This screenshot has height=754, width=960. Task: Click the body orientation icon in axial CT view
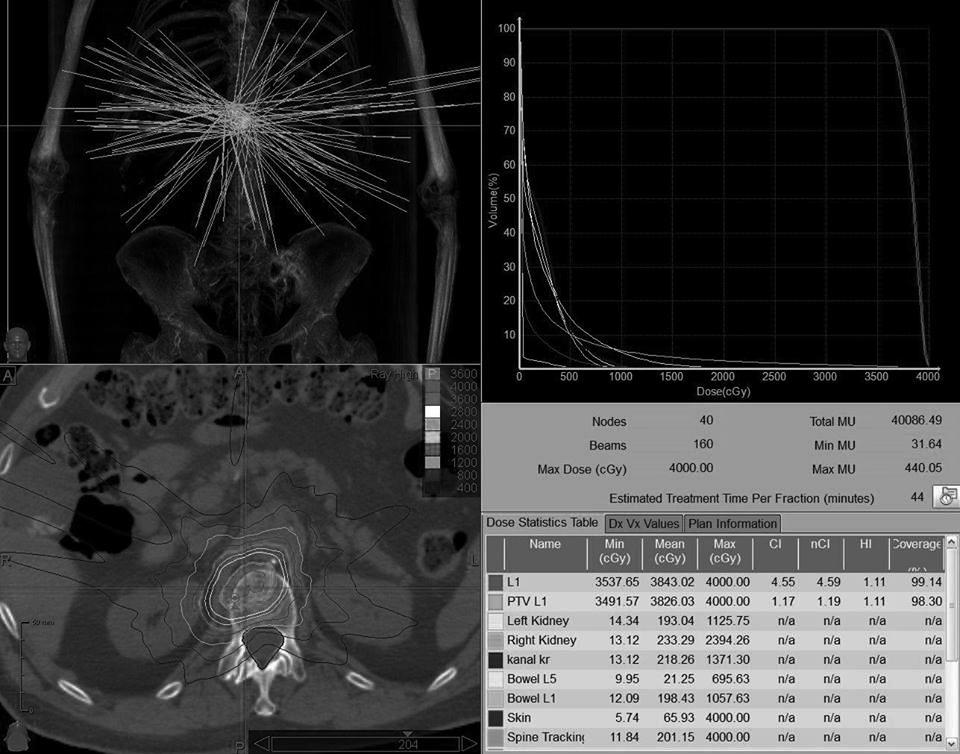tap(17, 735)
